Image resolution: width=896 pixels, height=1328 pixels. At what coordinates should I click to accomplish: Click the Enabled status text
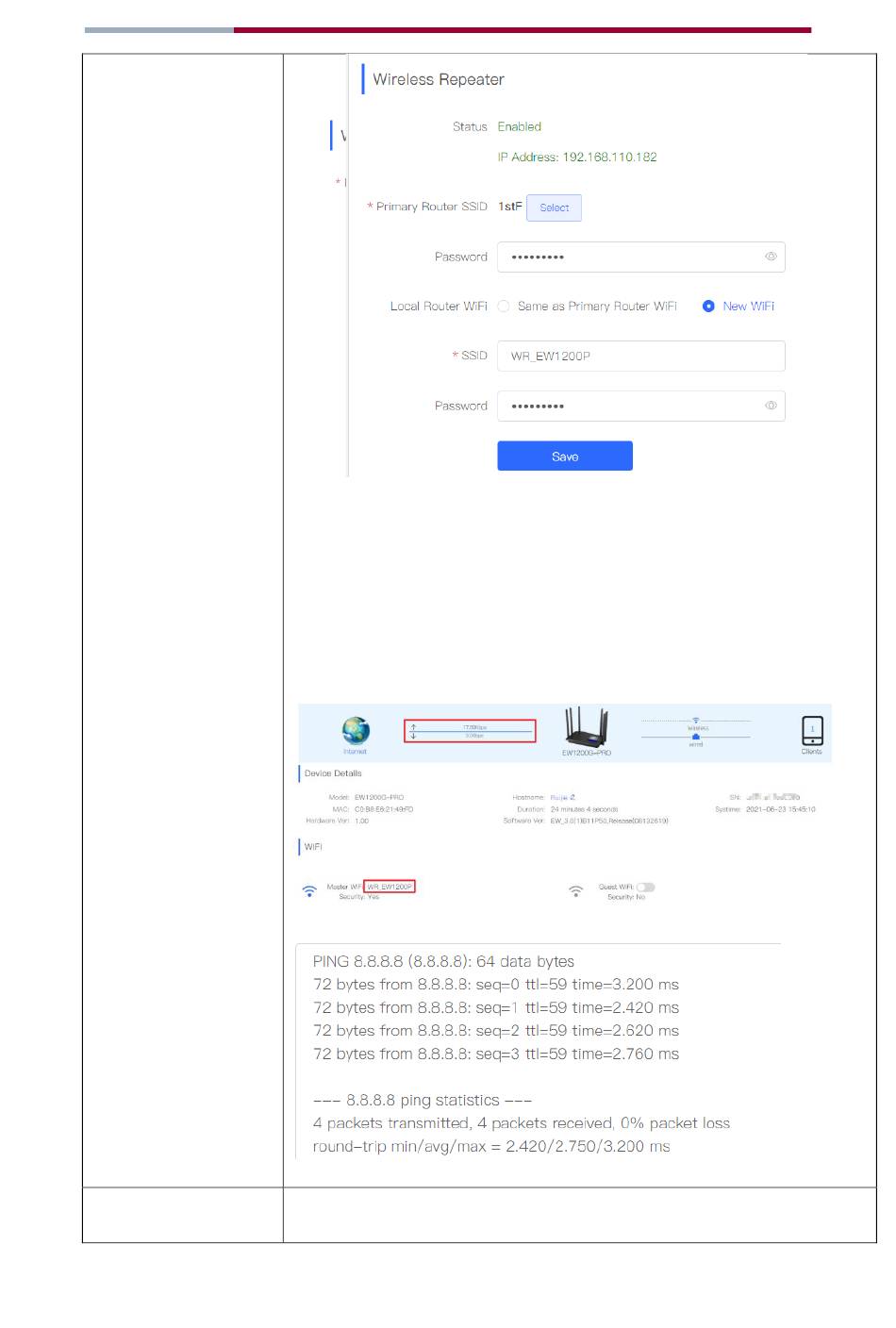click(x=520, y=126)
